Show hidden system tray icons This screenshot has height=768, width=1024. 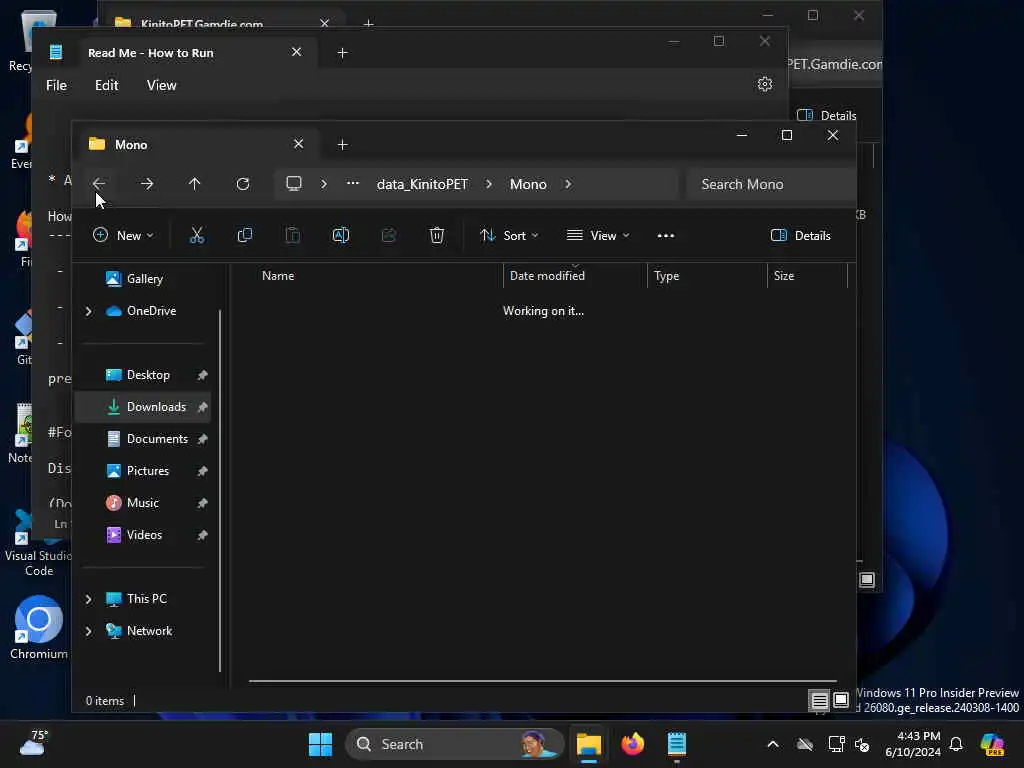(x=773, y=744)
